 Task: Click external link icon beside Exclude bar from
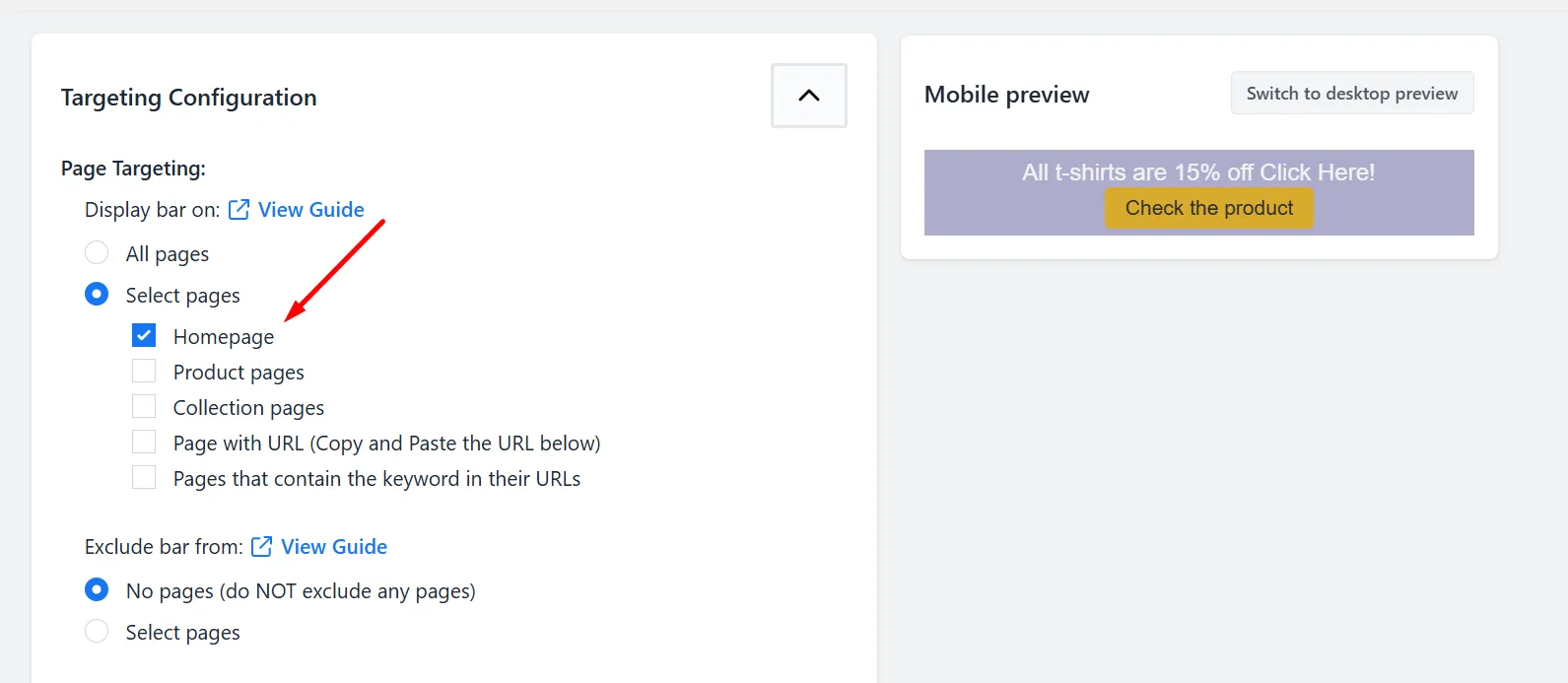[x=261, y=547]
